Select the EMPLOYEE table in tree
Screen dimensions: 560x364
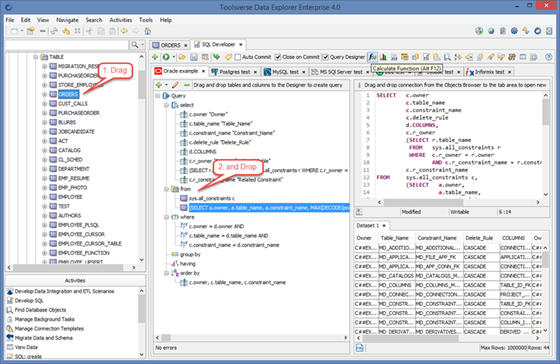(70, 197)
